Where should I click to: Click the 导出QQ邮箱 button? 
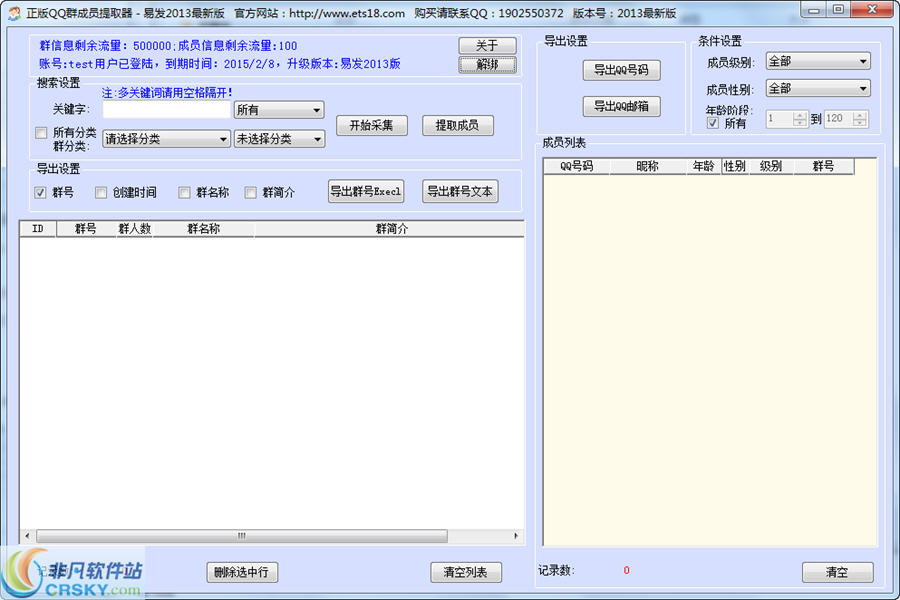tap(622, 106)
